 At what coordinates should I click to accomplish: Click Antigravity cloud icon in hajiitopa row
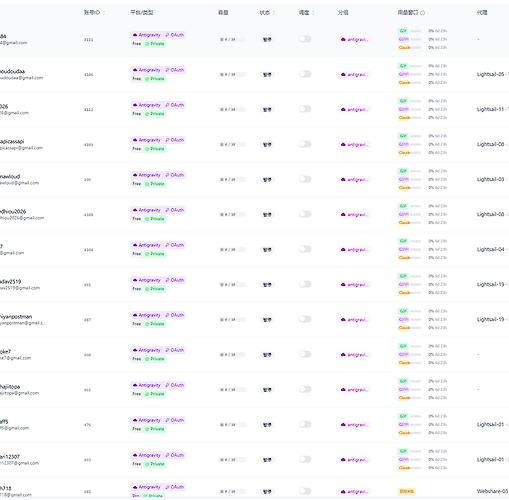click(x=135, y=385)
